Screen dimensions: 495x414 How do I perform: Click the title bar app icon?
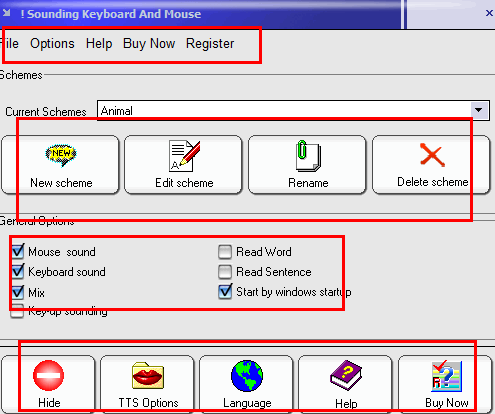coord(7,13)
